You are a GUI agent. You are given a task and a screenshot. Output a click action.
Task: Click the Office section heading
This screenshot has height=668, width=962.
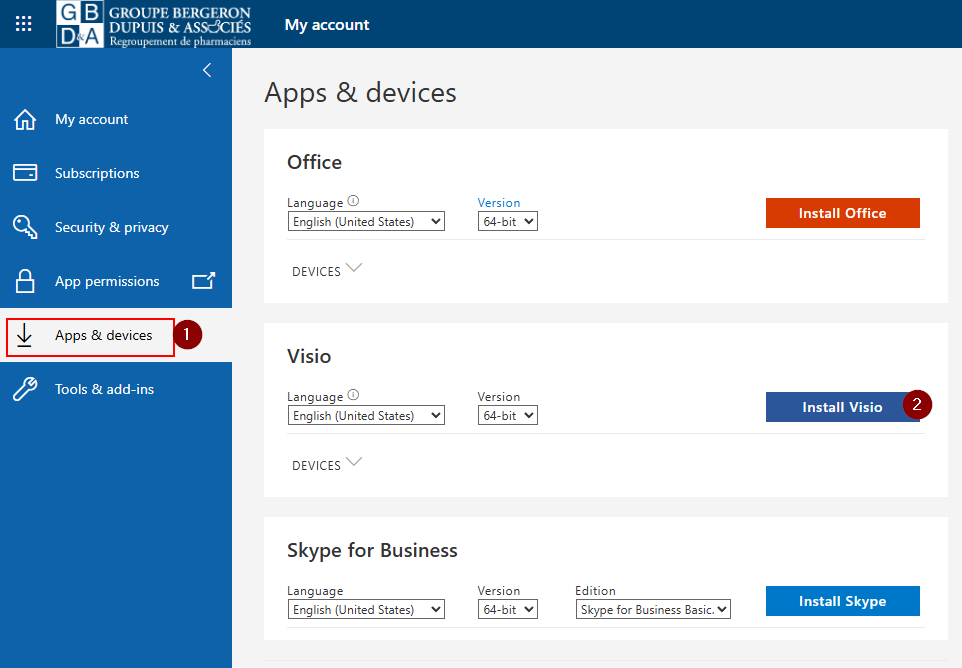coord(314,162)
